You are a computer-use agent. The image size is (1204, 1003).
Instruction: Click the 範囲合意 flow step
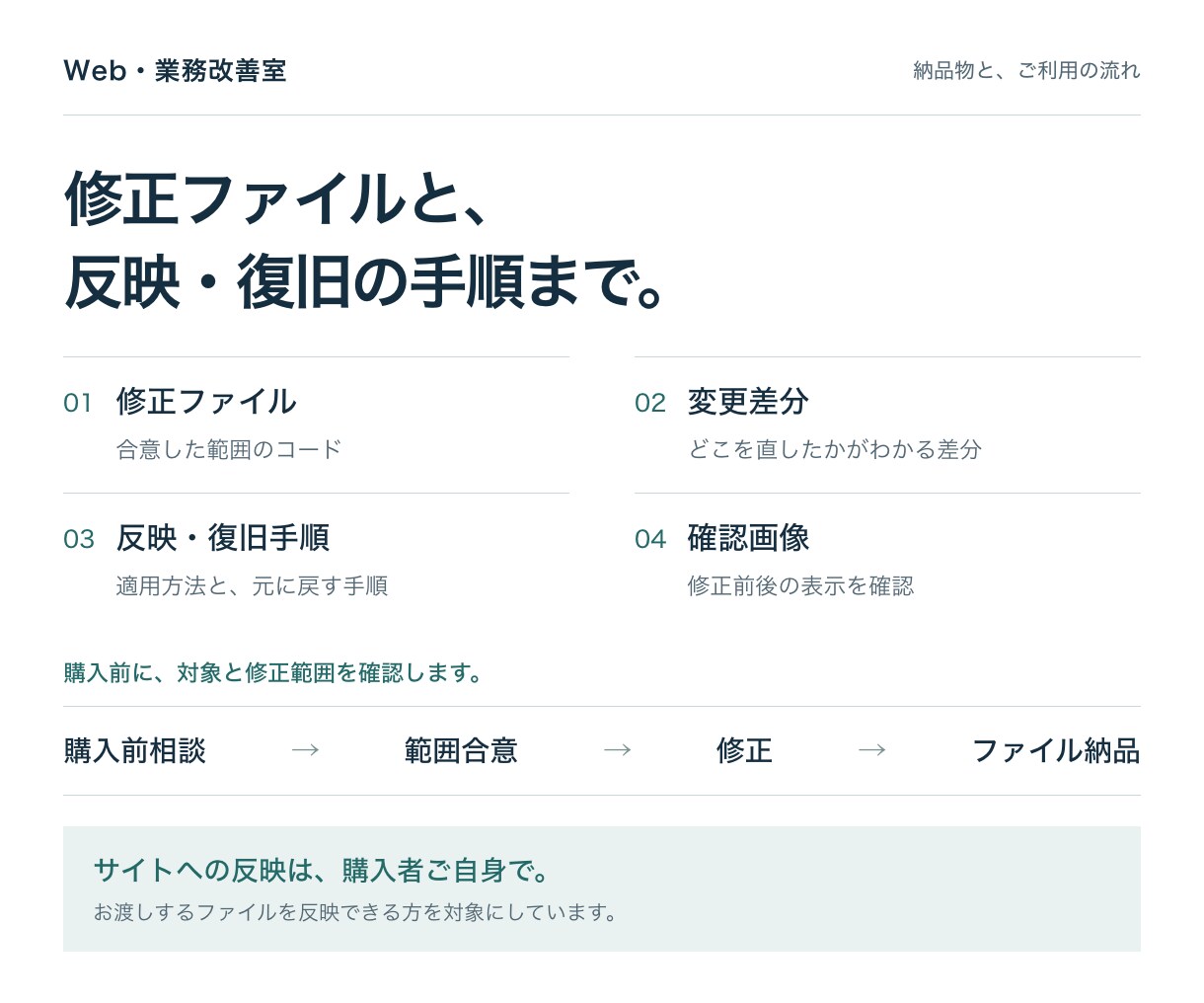tap(461, 751)
